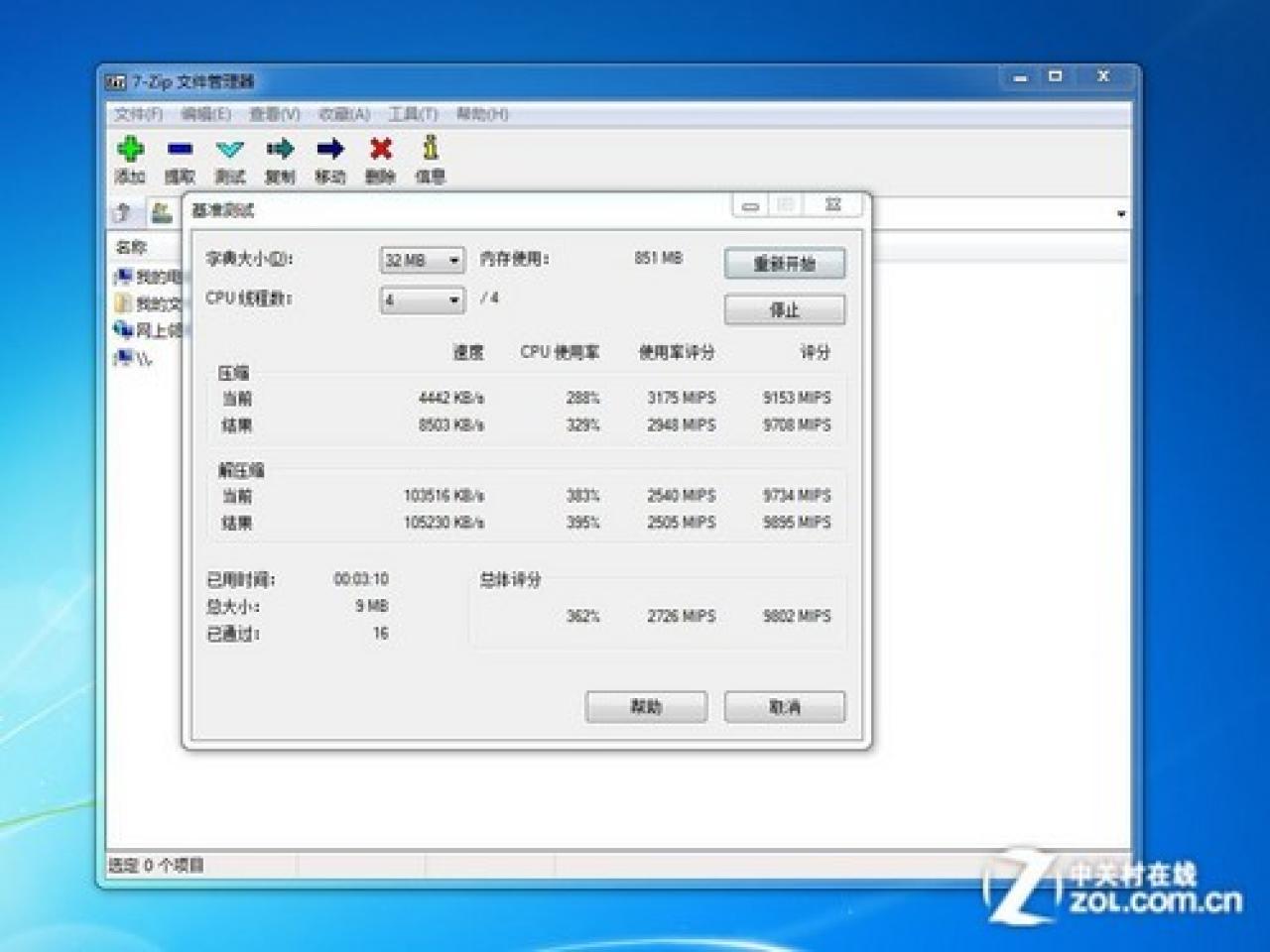Click the Move (移动) blue arrow icon

[x=329, y=149]
